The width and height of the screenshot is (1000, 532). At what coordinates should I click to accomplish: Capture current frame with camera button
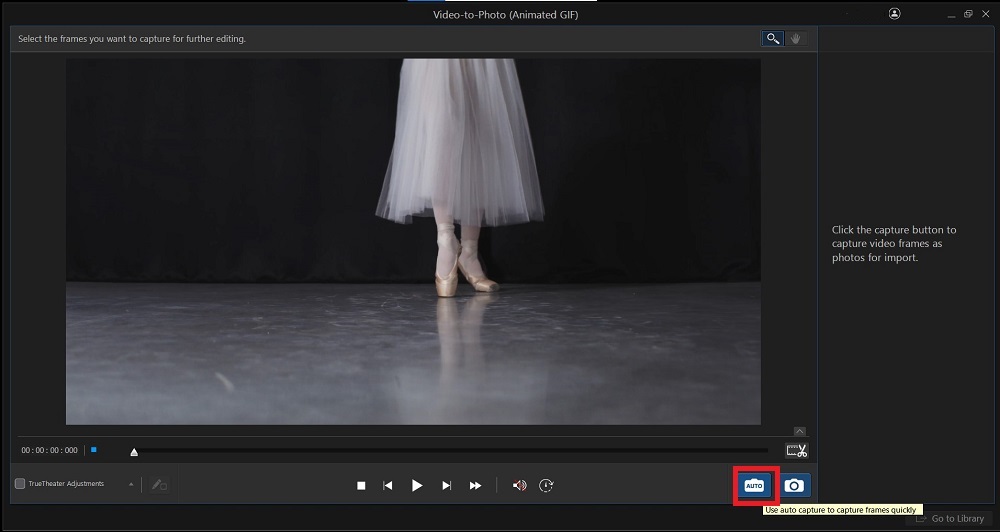(x=794, y=485)
